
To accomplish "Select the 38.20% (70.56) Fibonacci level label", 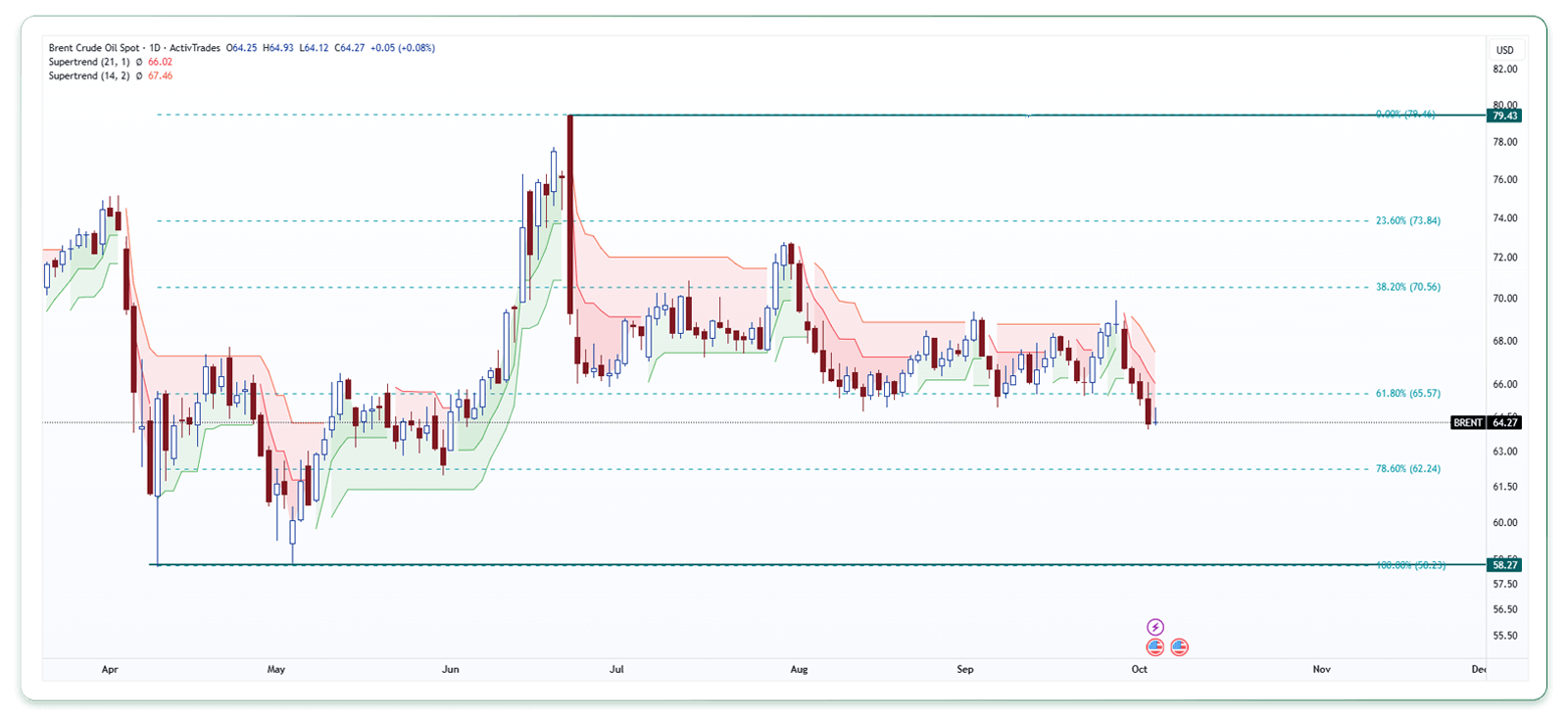I will [x=1407, y=288].
